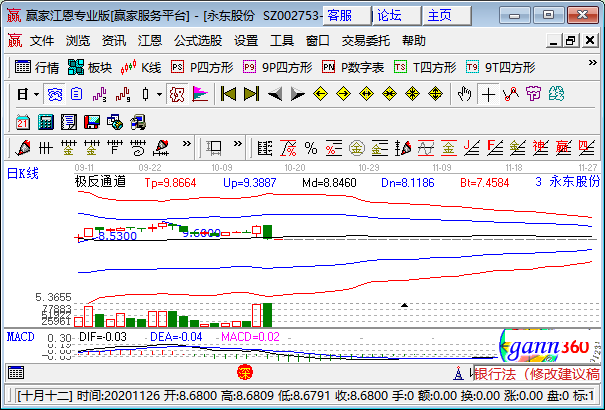Open the 9P四方形 tool
This screenshot has height=410, width=605.
coord(277,67)
